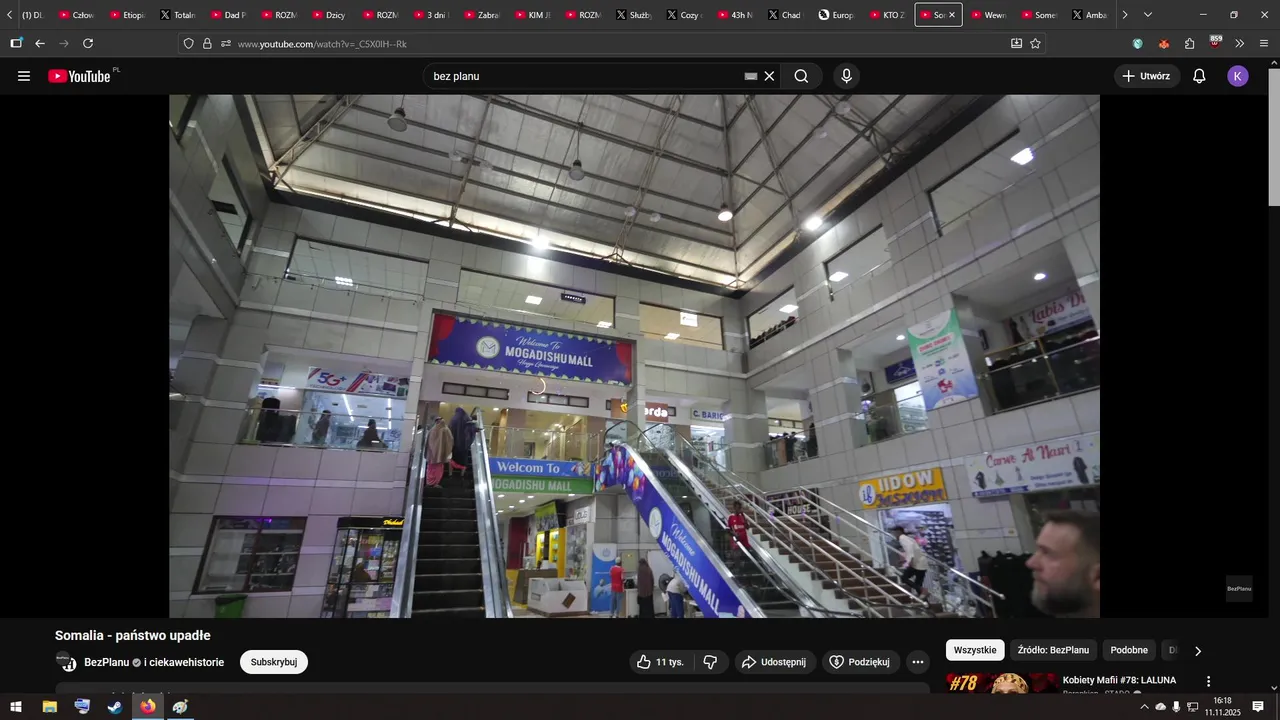
Task: Open Kobiety Mafii #78 thumbnail
Action: coord(1002,683)
